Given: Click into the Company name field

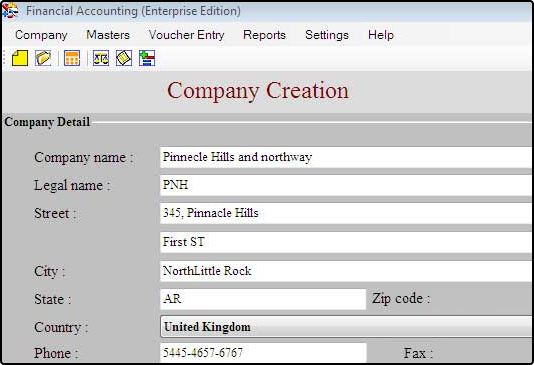Looking at the screenshot, I should point(346,157).
